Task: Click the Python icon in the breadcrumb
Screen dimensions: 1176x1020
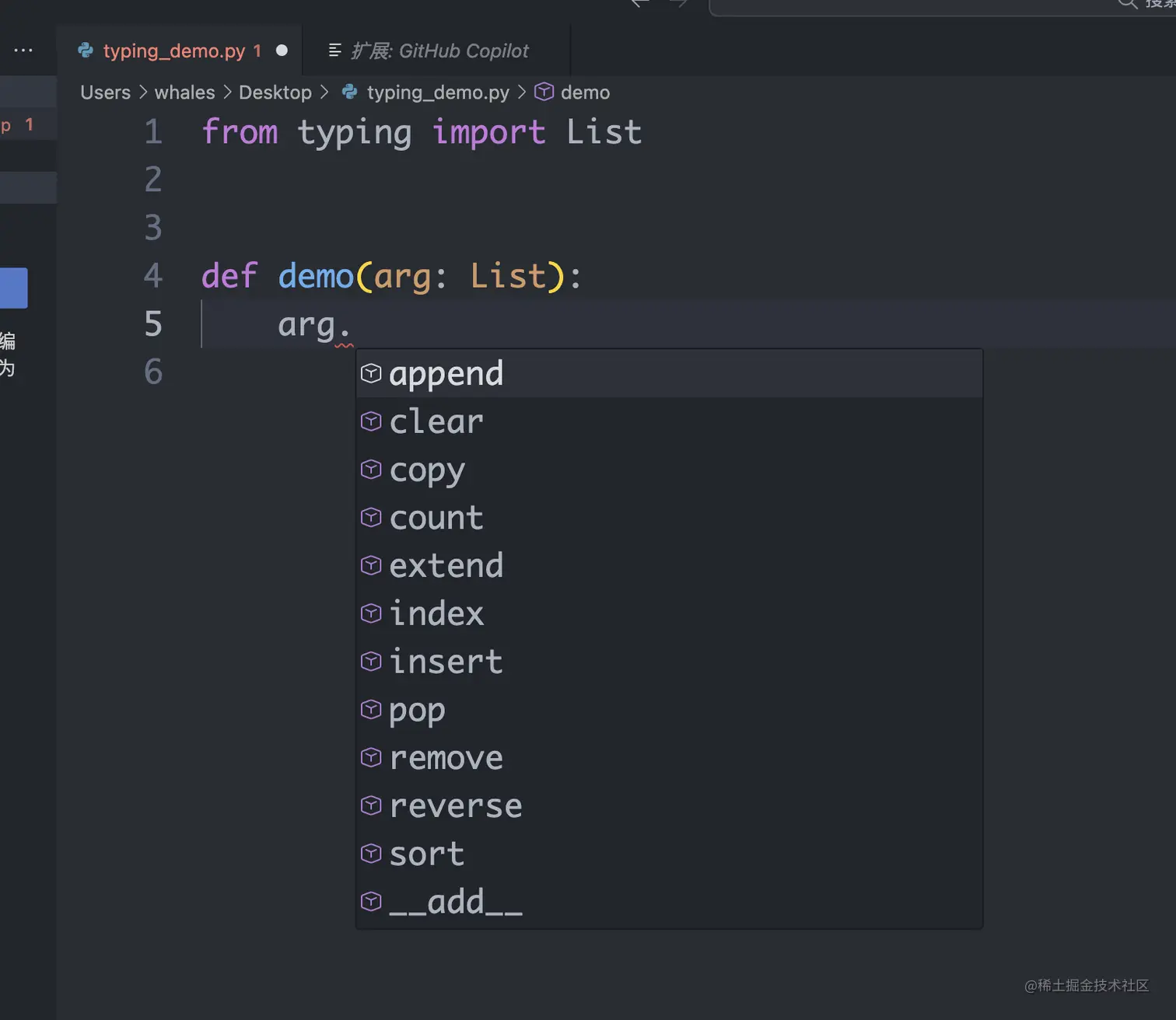Action: tap(350, 92)
